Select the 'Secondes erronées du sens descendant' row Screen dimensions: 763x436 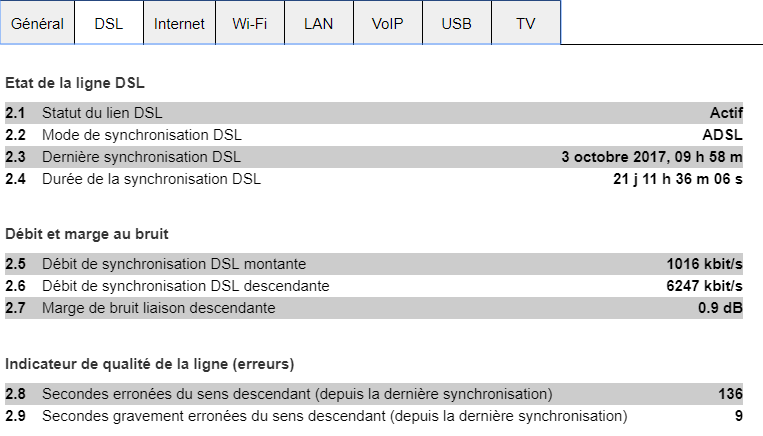374,393
